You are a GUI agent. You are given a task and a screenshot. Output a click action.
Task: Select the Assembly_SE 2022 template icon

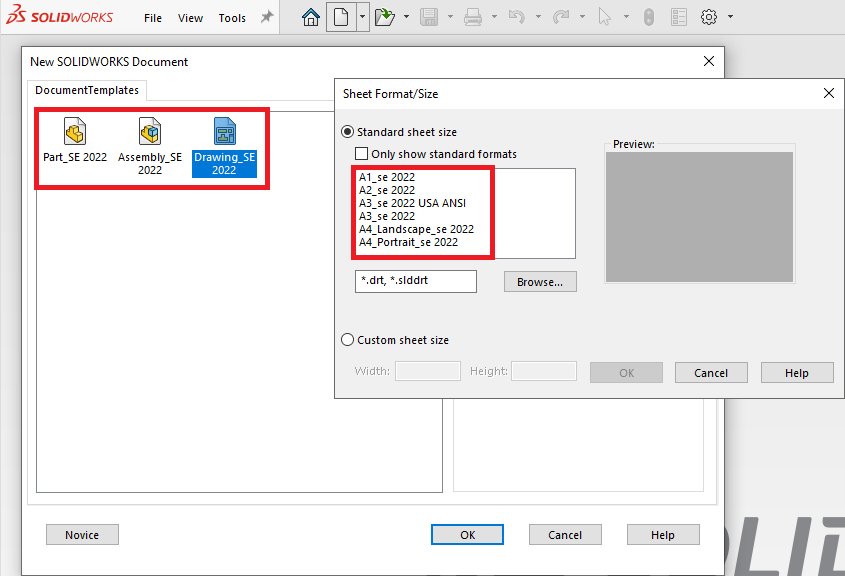coord(150,132)
